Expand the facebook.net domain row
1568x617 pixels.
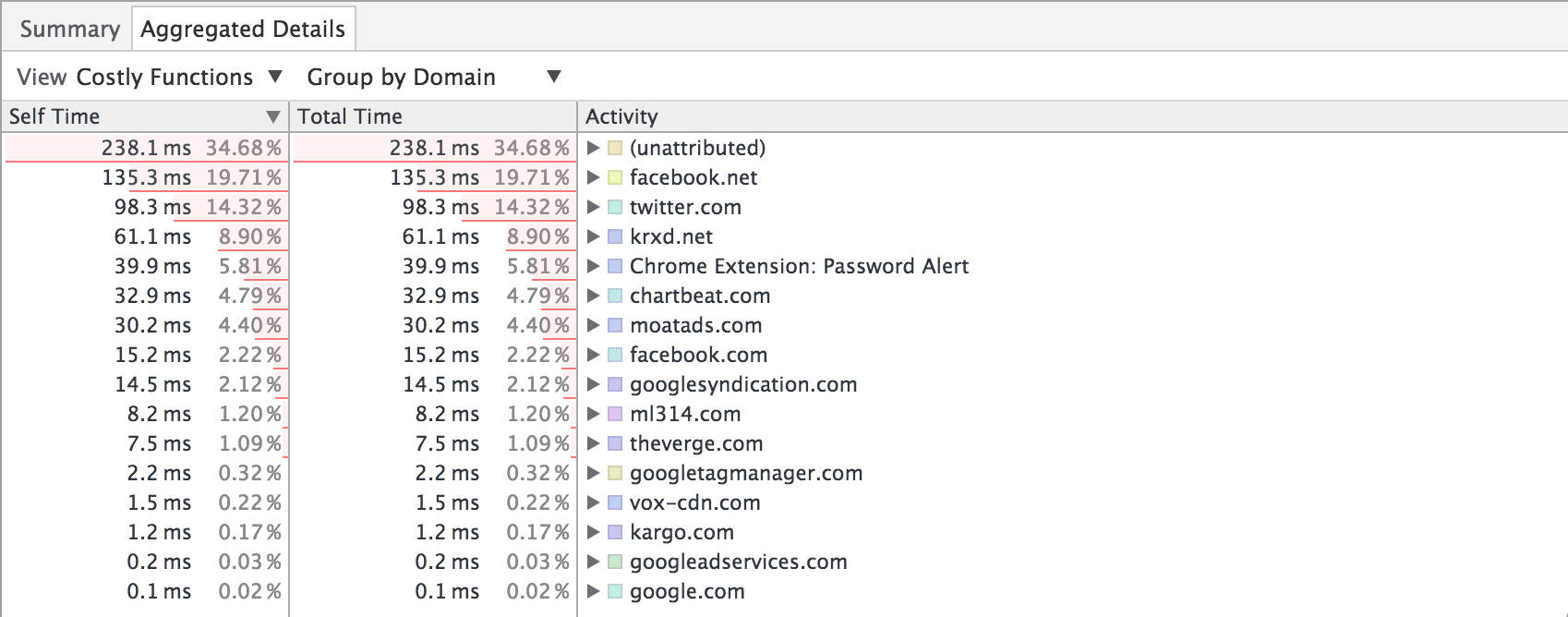coord(594,177)
